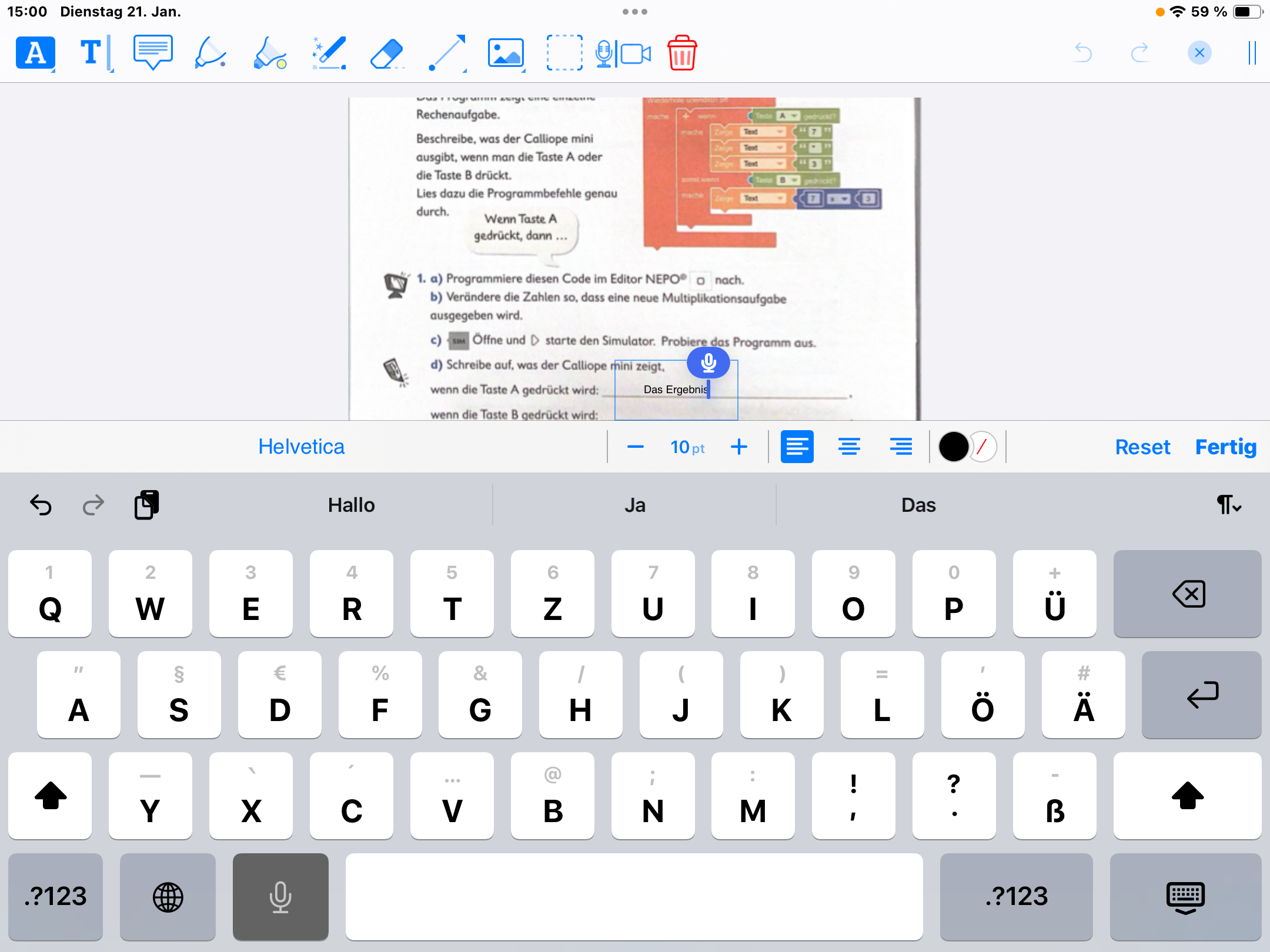1270x952 pixels.
Task: Tap the battery indicator in status bar
Action: click(x=1248, y=12)
